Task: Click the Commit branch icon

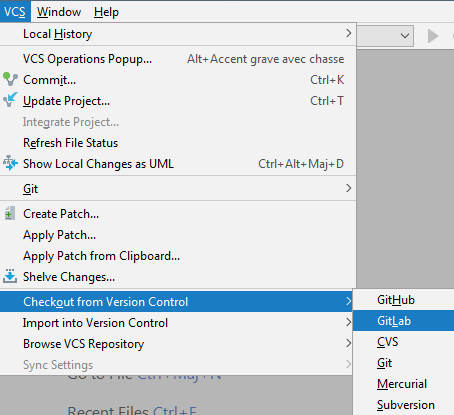Action: tap(10, 79)
